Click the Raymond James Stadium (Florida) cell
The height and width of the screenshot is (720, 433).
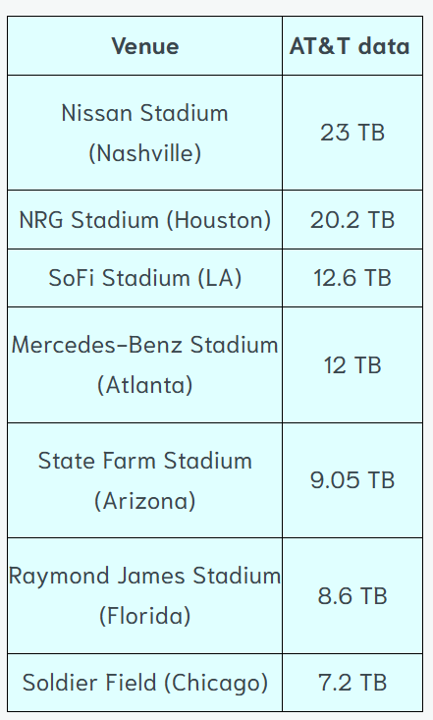point(145,596)
